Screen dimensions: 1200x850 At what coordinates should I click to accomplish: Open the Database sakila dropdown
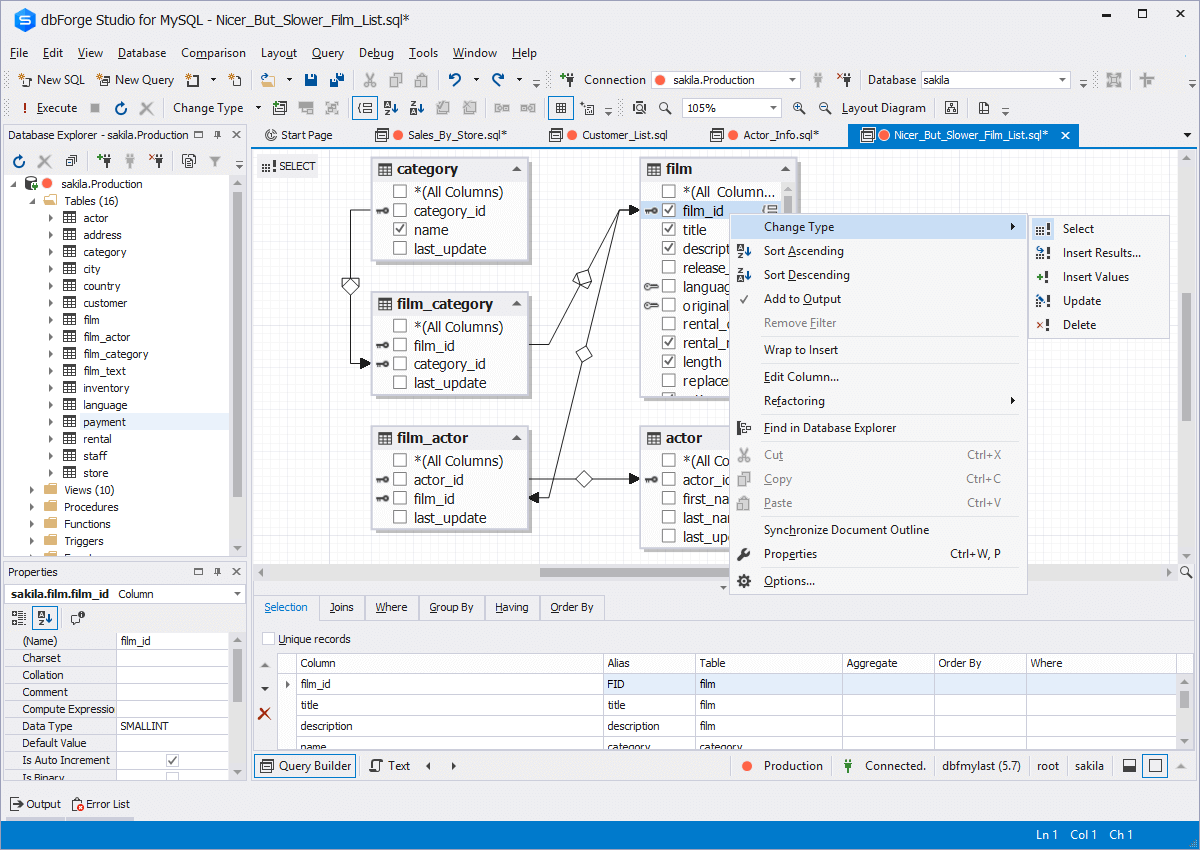tap(1062, 79)
